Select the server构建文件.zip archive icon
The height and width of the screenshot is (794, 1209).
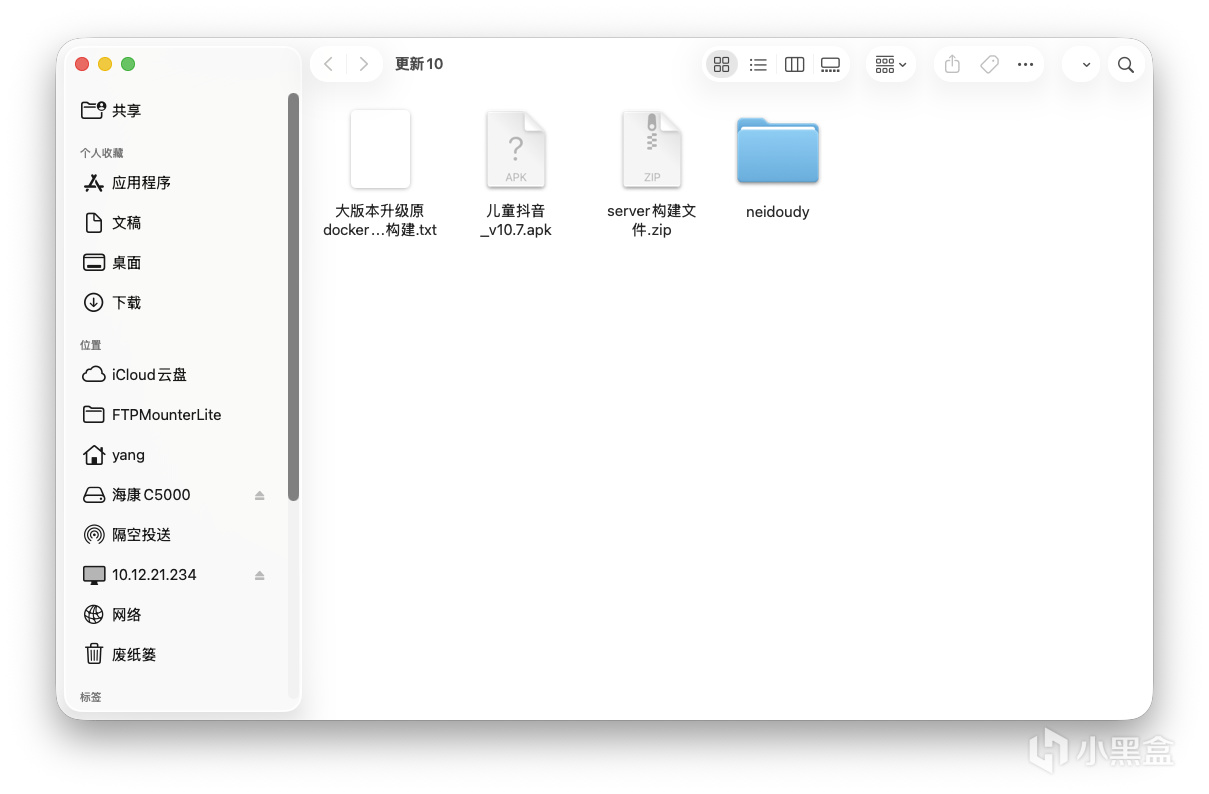(652, 149)
